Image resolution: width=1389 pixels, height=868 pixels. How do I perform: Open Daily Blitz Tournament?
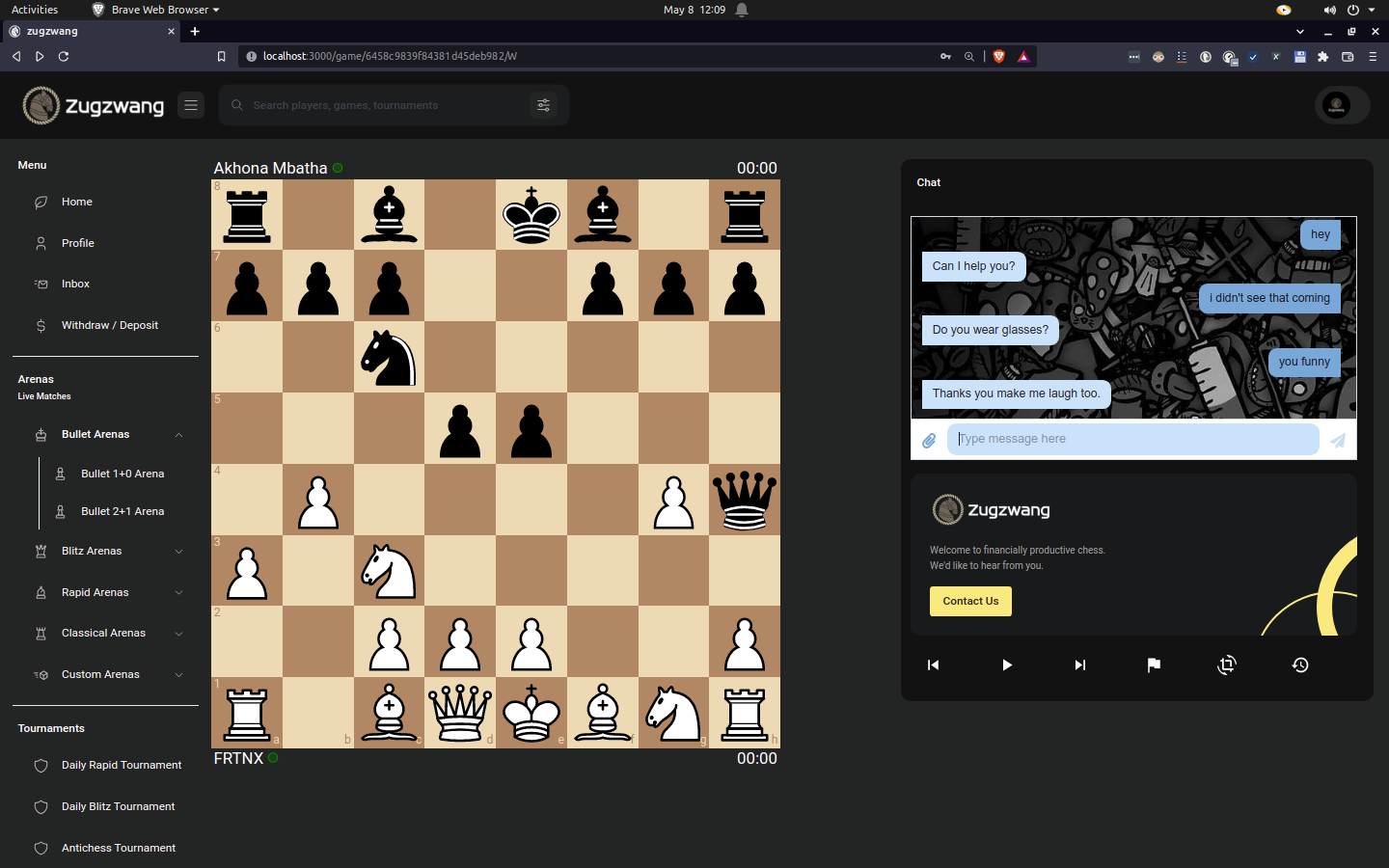click(x=118, y=807)
